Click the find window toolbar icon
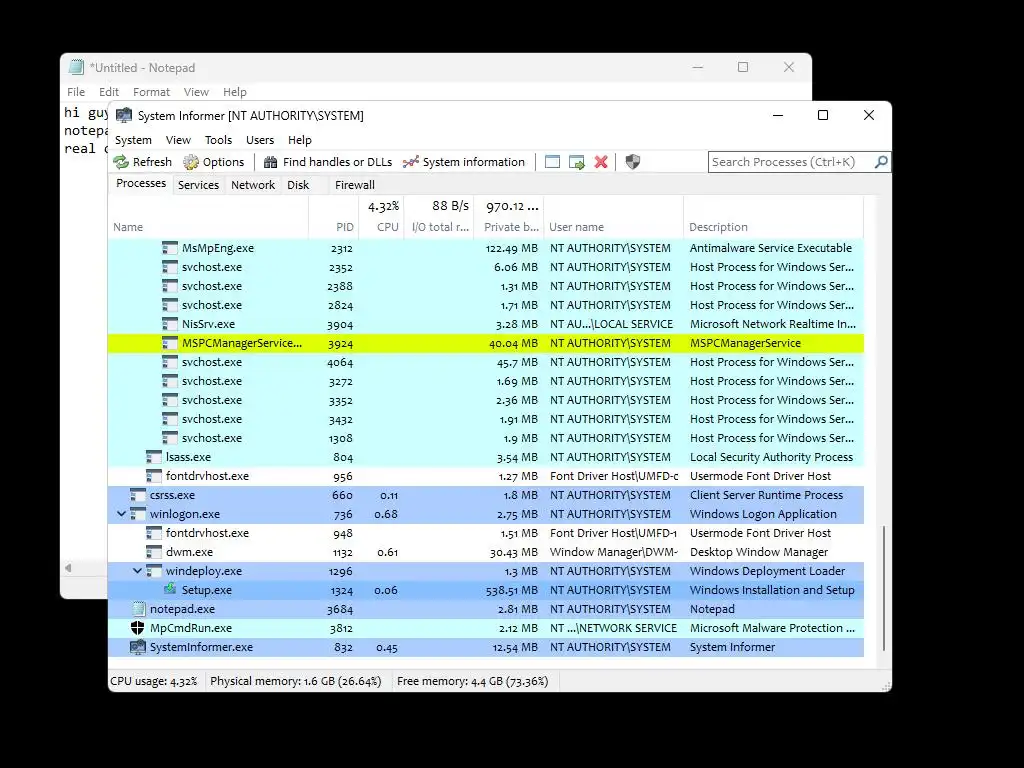 pos(552,162)
